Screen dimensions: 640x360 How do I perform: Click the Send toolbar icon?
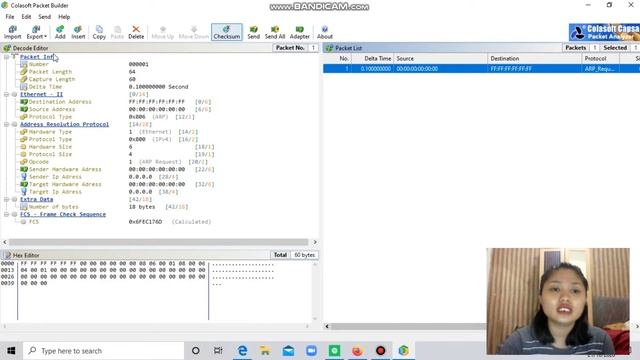(x=253, y=32)
